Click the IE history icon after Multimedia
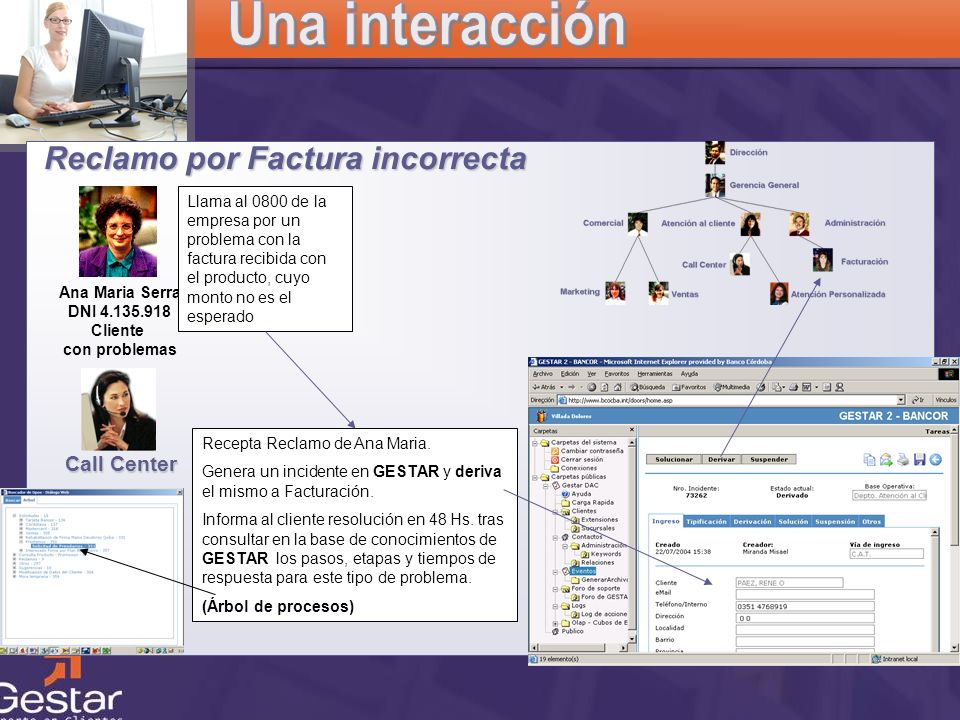 pos(761,387)
